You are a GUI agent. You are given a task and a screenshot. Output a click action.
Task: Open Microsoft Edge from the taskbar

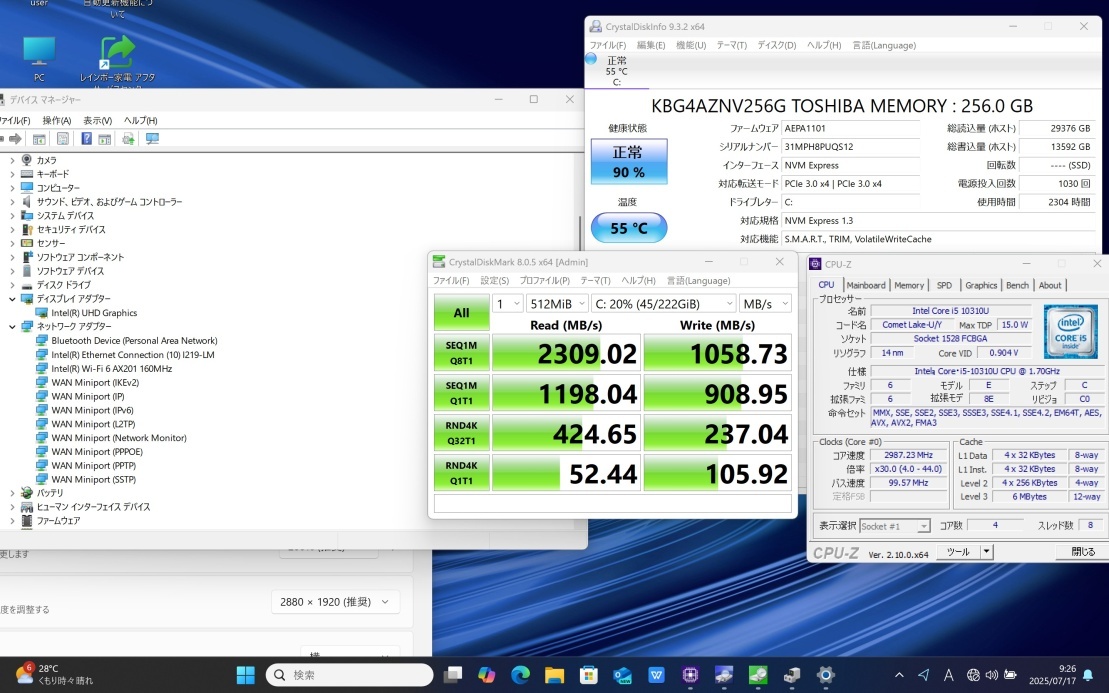(521, 675)
